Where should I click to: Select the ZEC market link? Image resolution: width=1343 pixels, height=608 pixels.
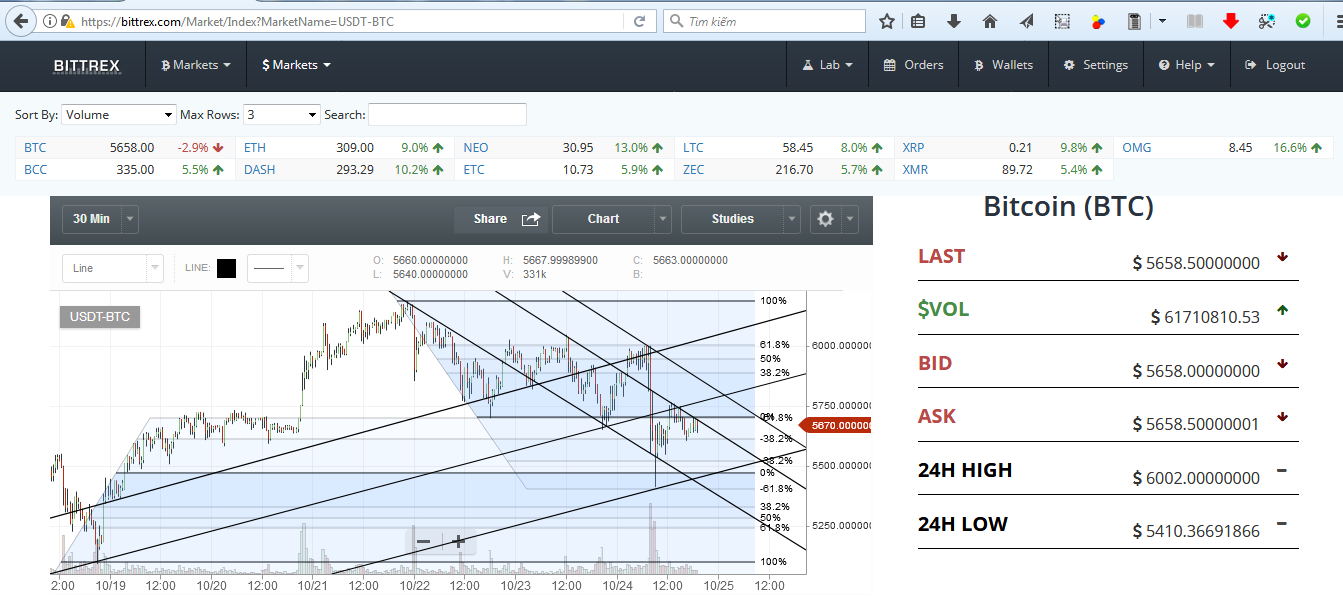tap(694, 169)
